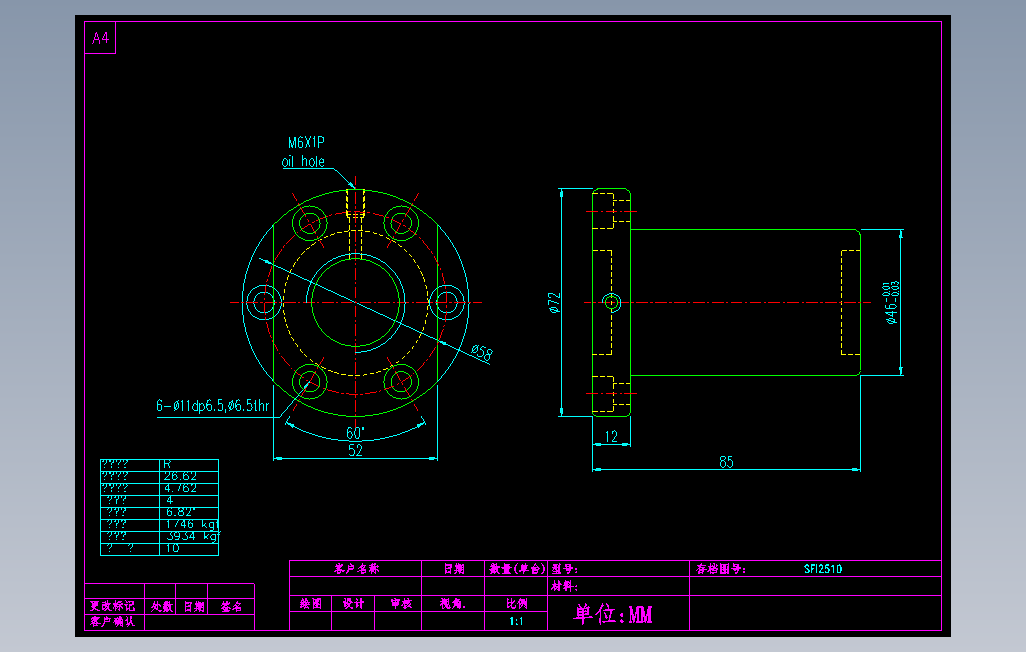Click the 比例 title block cell
The width and height of the screenshot is (1026, 652).
516,604
